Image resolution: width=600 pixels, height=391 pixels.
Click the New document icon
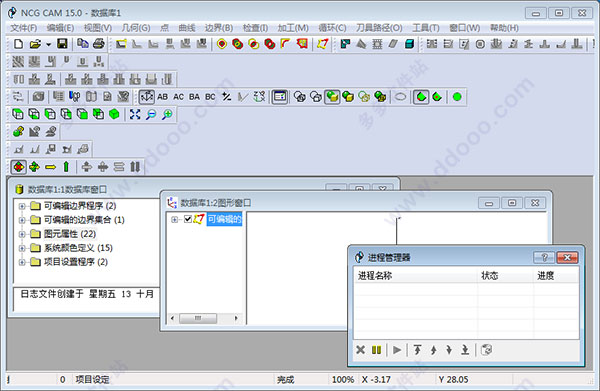(x=18, y=44)
